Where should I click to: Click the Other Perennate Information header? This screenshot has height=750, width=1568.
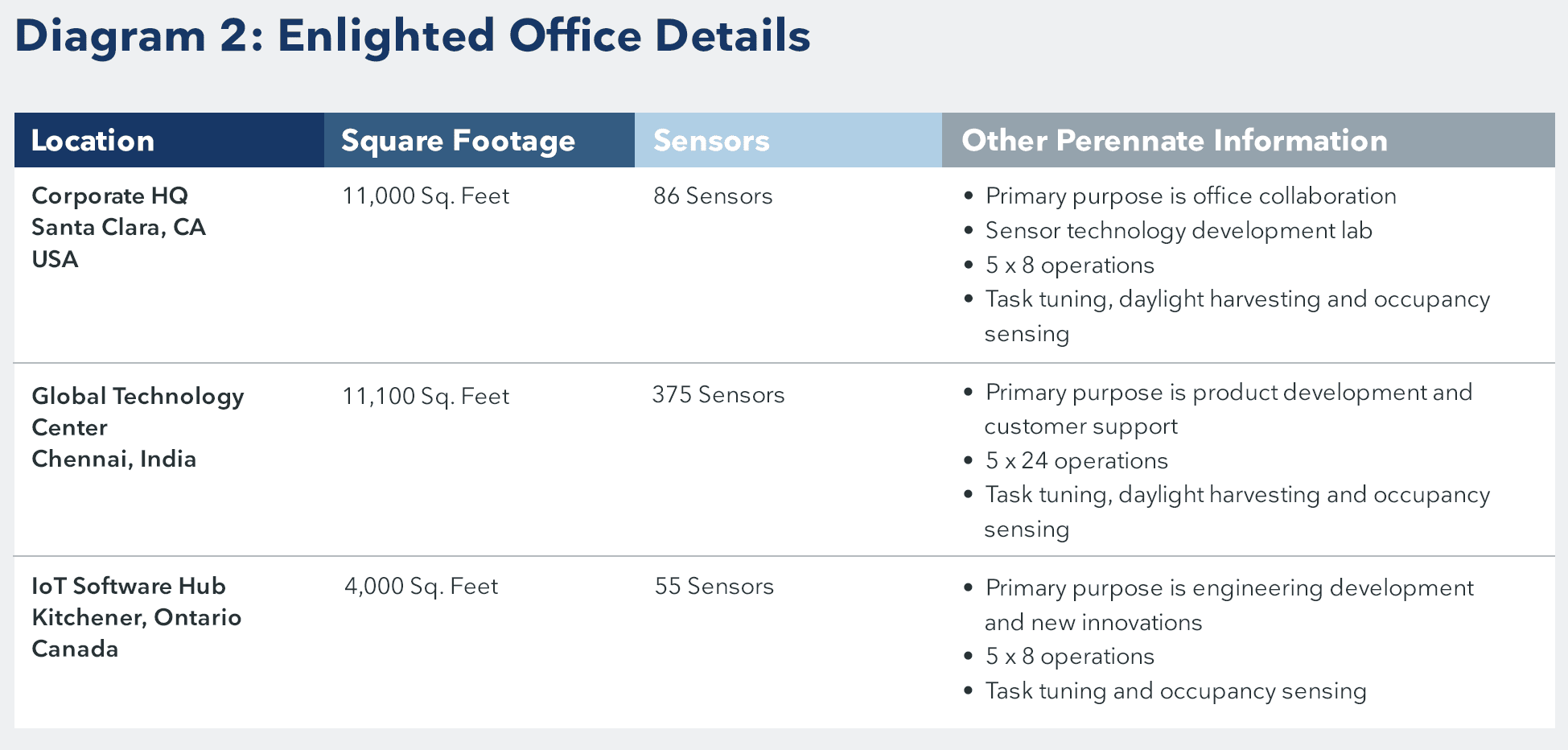tap(1174, 141)
